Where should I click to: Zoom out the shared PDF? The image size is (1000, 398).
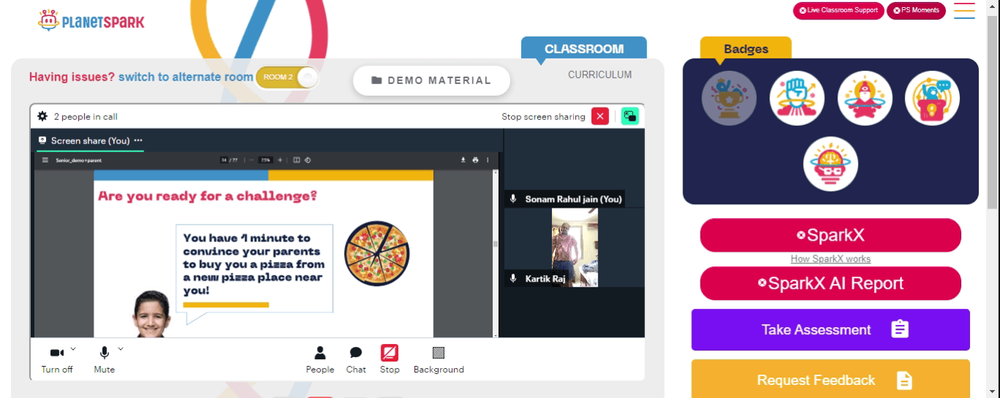(x=251, y=160)
